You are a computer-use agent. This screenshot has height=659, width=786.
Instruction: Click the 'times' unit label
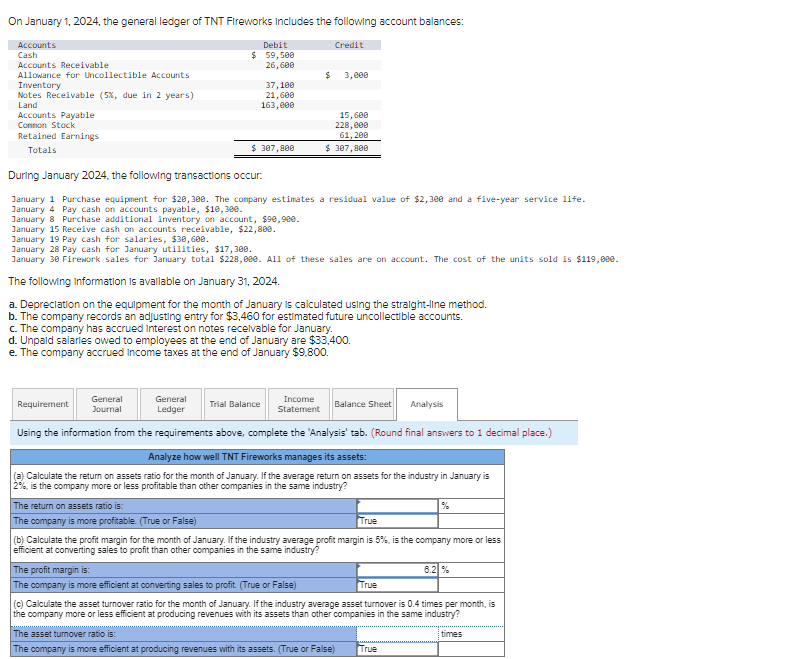pos(452,634)
